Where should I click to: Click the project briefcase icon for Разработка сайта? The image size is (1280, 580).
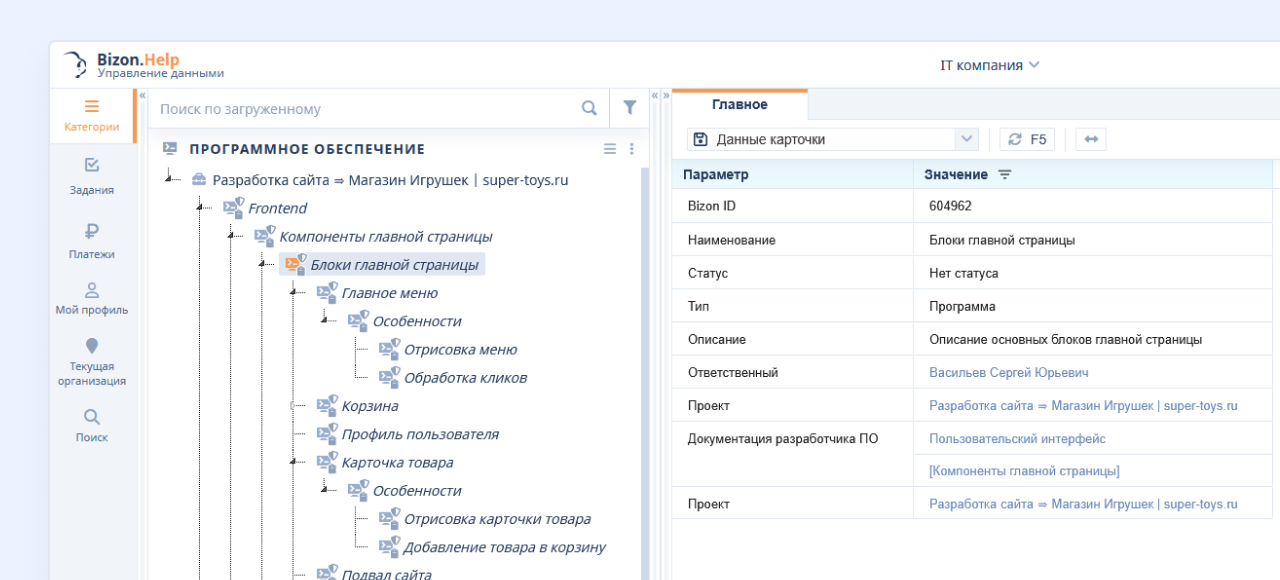198,180
